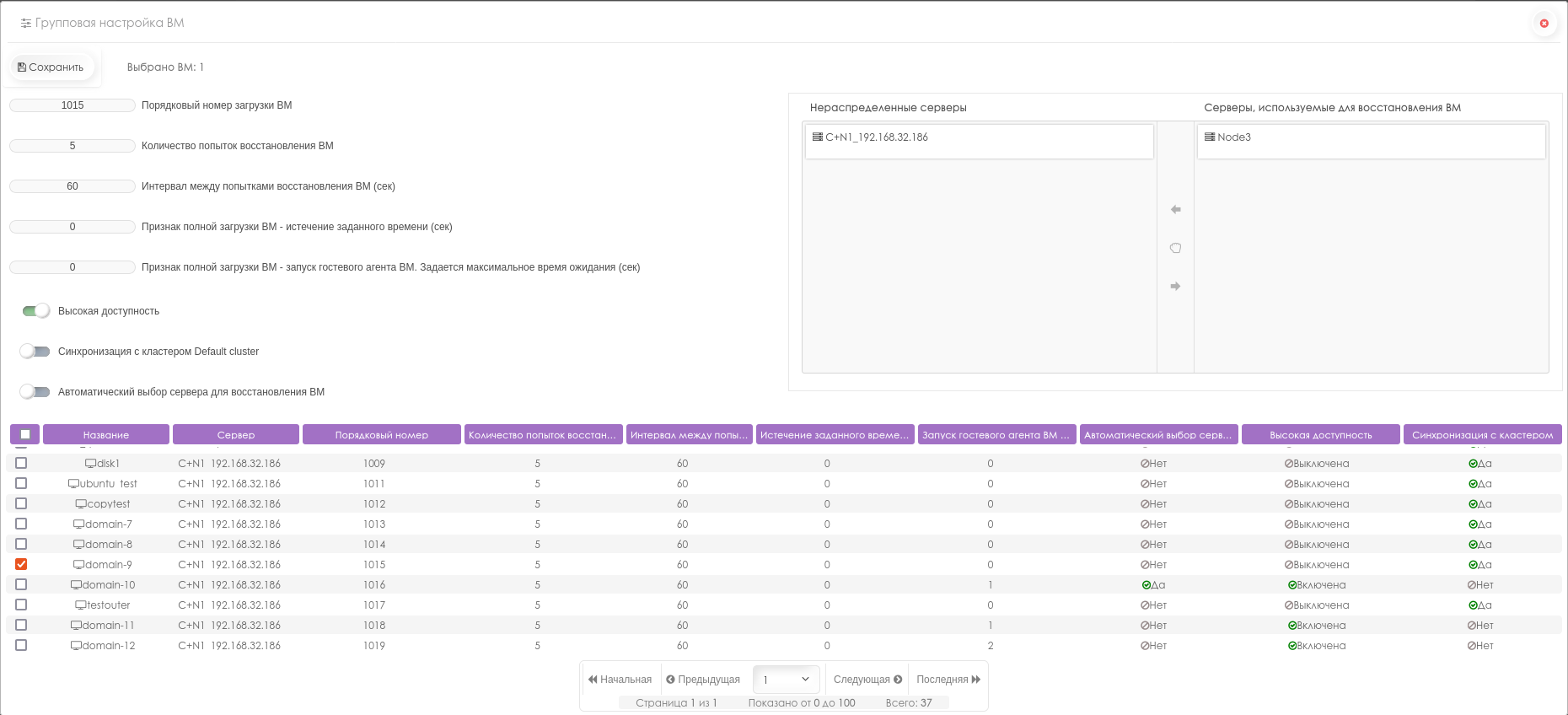Click the middle swap icon between server lists
This screenshot has width=1568, height=715.
pyautogui.click(x=1175, y=248)
